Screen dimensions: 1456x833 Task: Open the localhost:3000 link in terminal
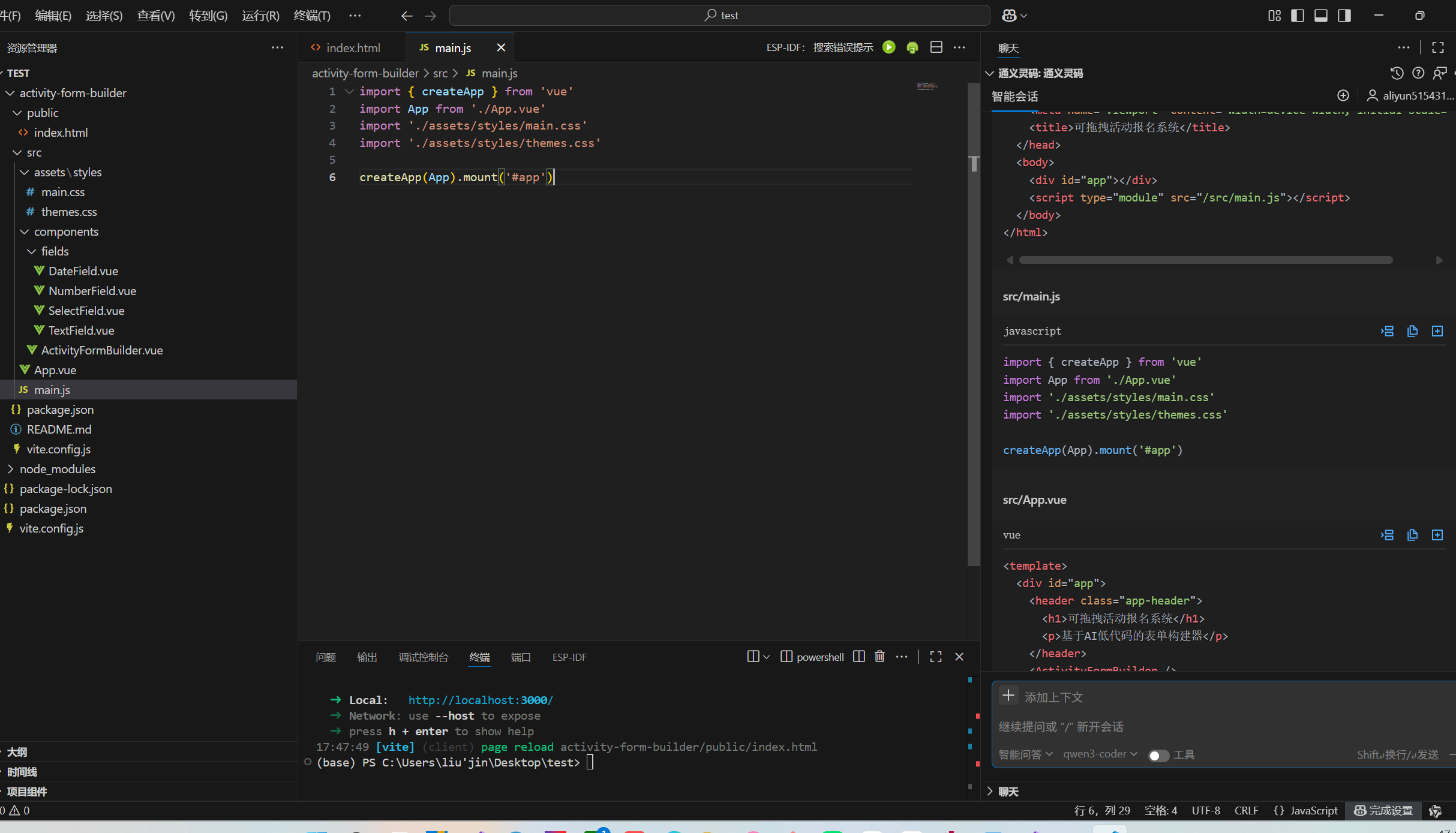[481, 700]
